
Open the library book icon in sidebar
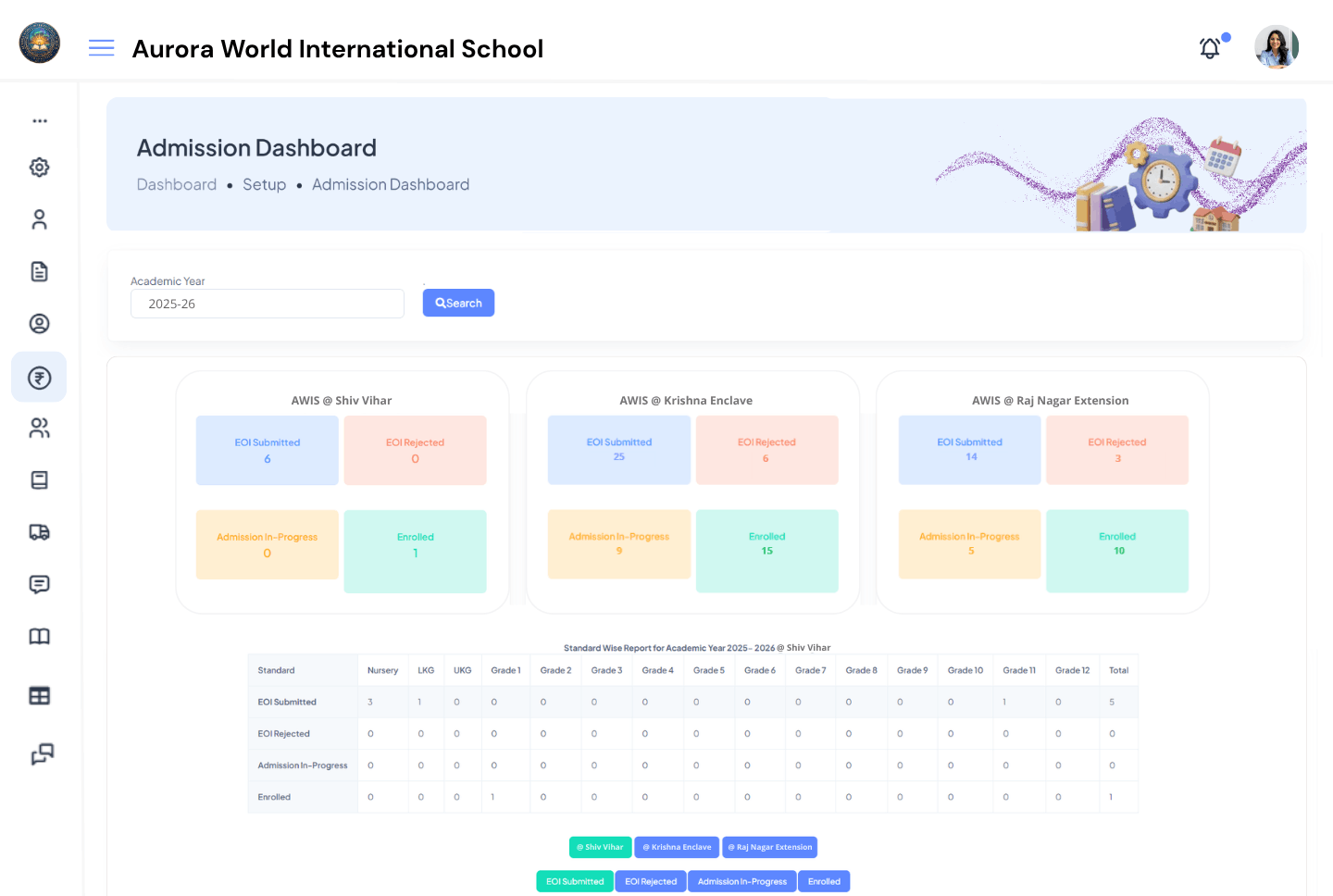coord(39,636)
